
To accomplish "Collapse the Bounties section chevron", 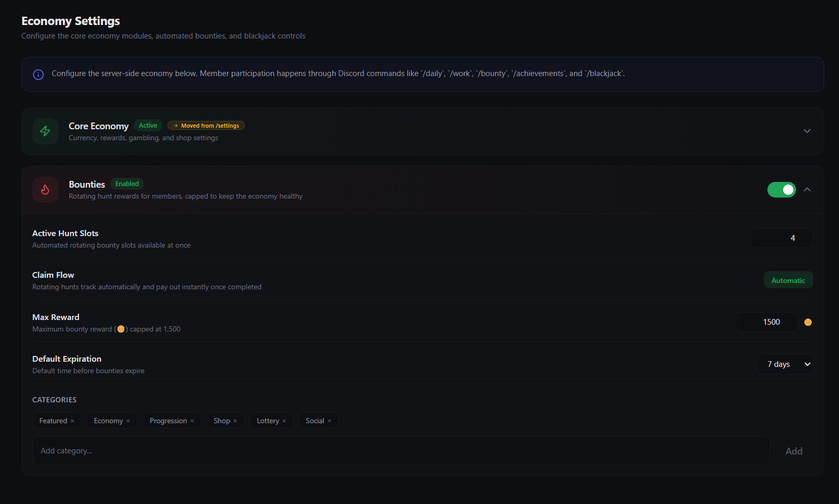I will coord(807,189).
